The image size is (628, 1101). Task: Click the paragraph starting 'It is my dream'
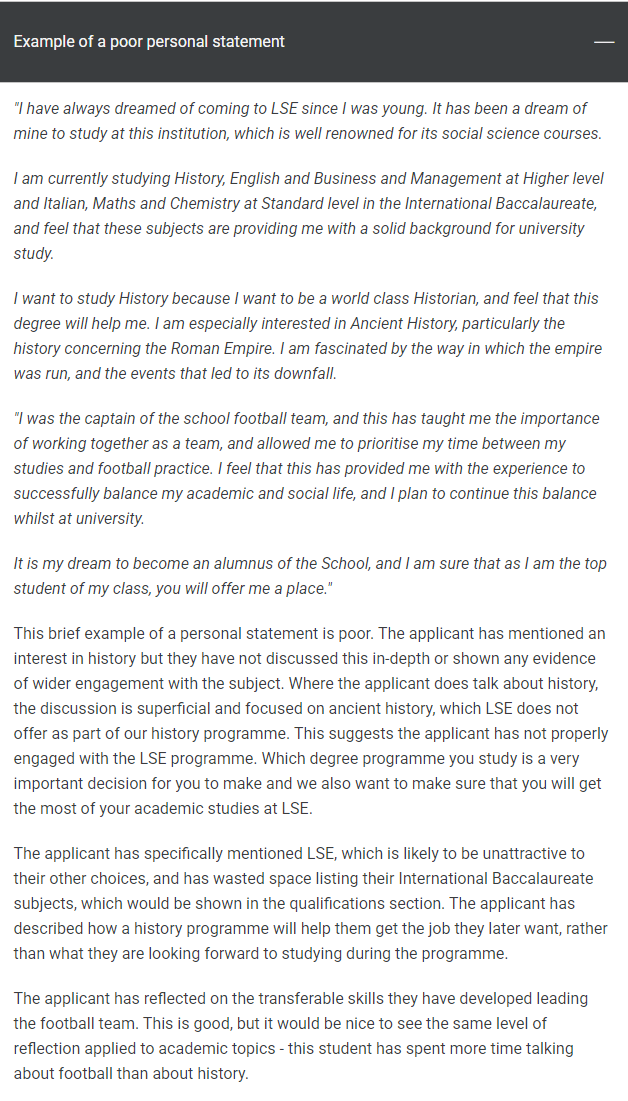[x=308, y=576]
